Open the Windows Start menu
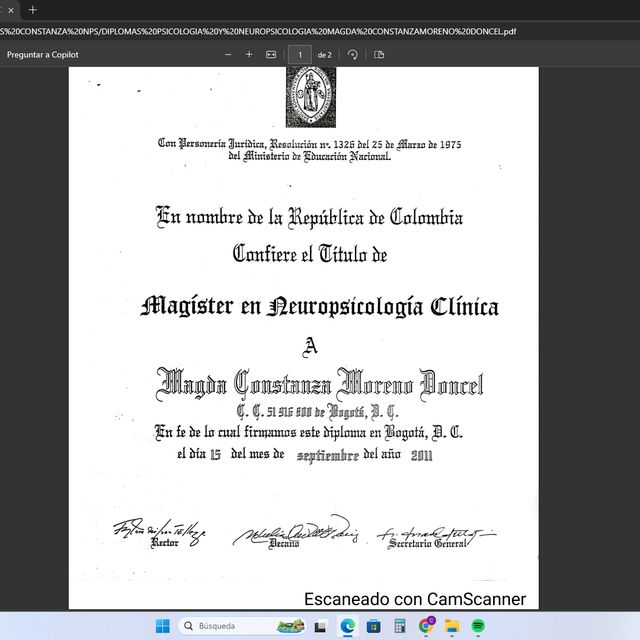The width and height of the screenshot is (640, 640). coord(163,626)
